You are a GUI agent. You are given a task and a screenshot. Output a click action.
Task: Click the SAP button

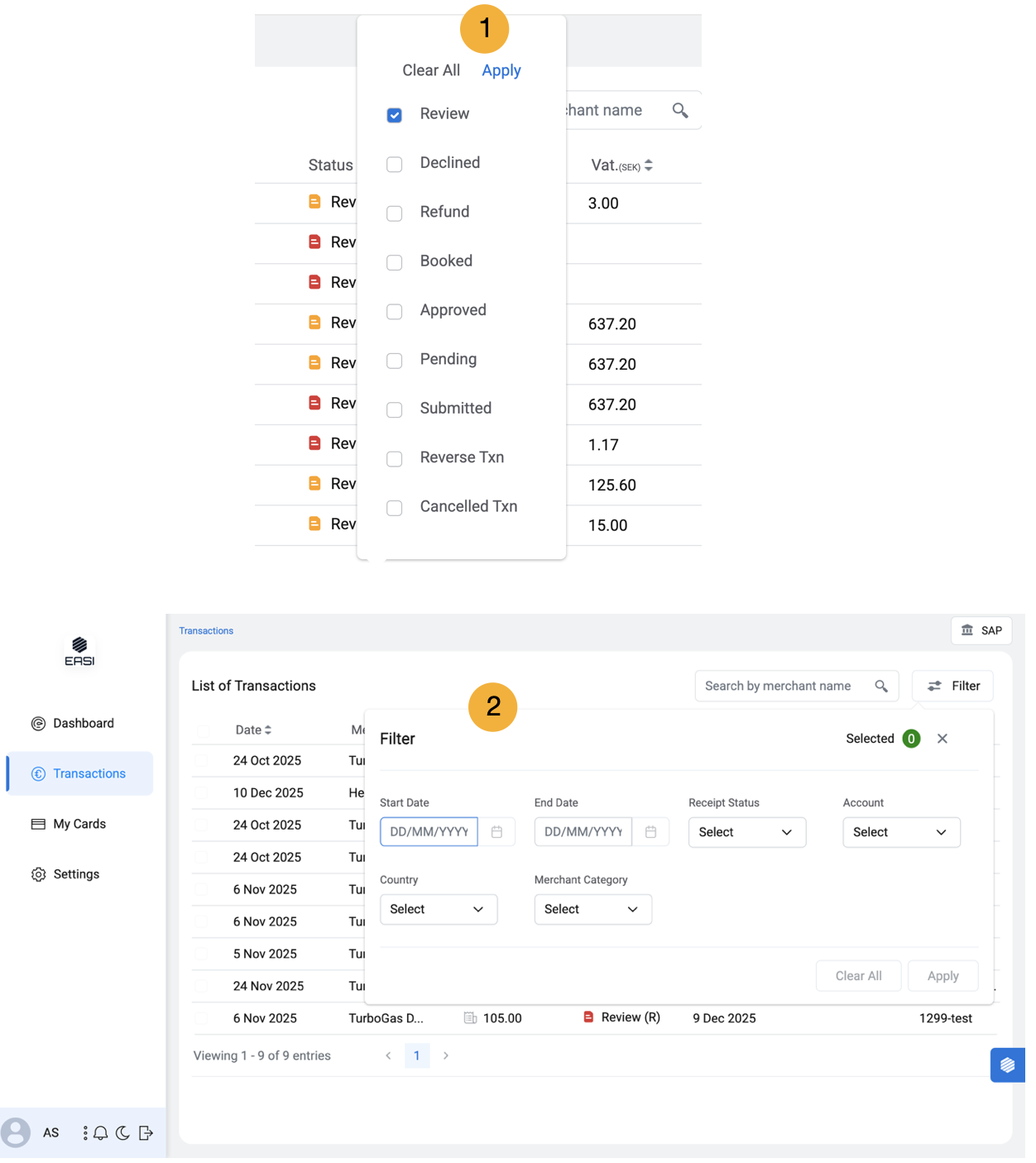pyautogui.click(x=981, y=630)
